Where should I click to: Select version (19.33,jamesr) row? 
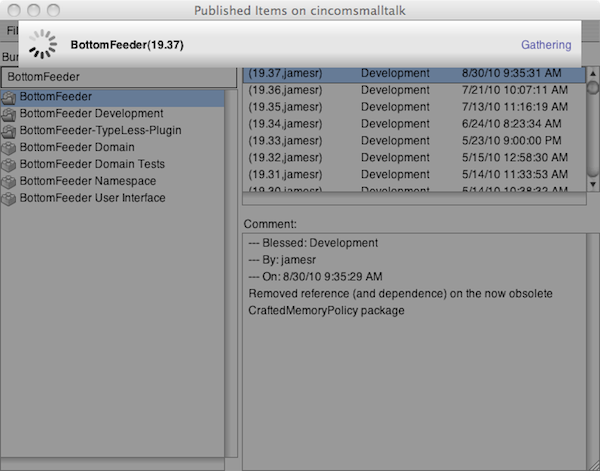coord(414,141)
